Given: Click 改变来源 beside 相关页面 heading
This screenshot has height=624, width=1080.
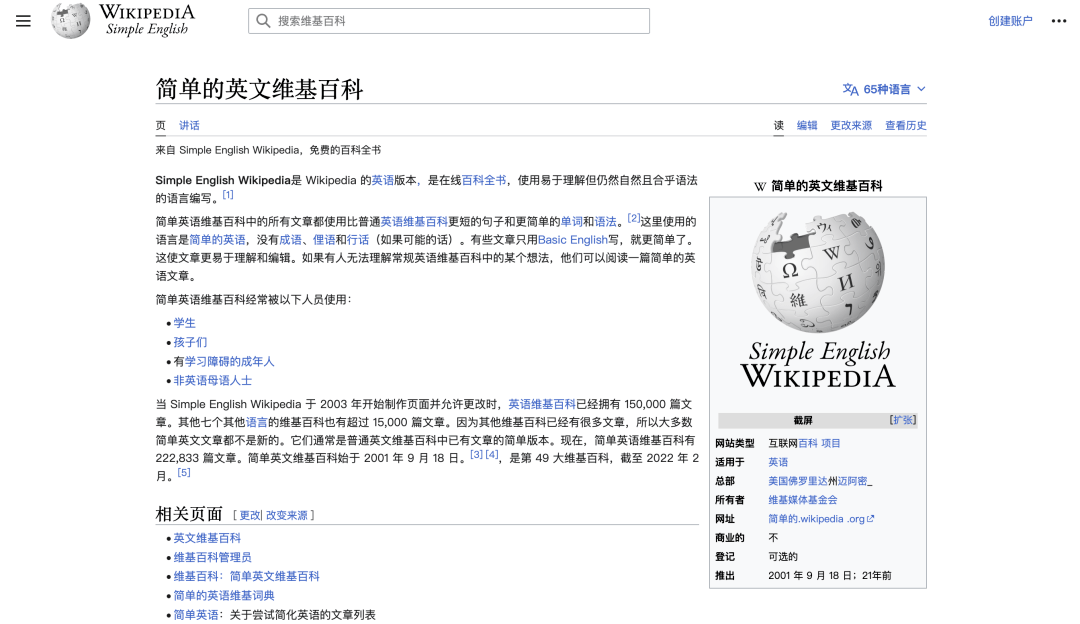Looking at the screenshot, I should click(x=287, y=515).
